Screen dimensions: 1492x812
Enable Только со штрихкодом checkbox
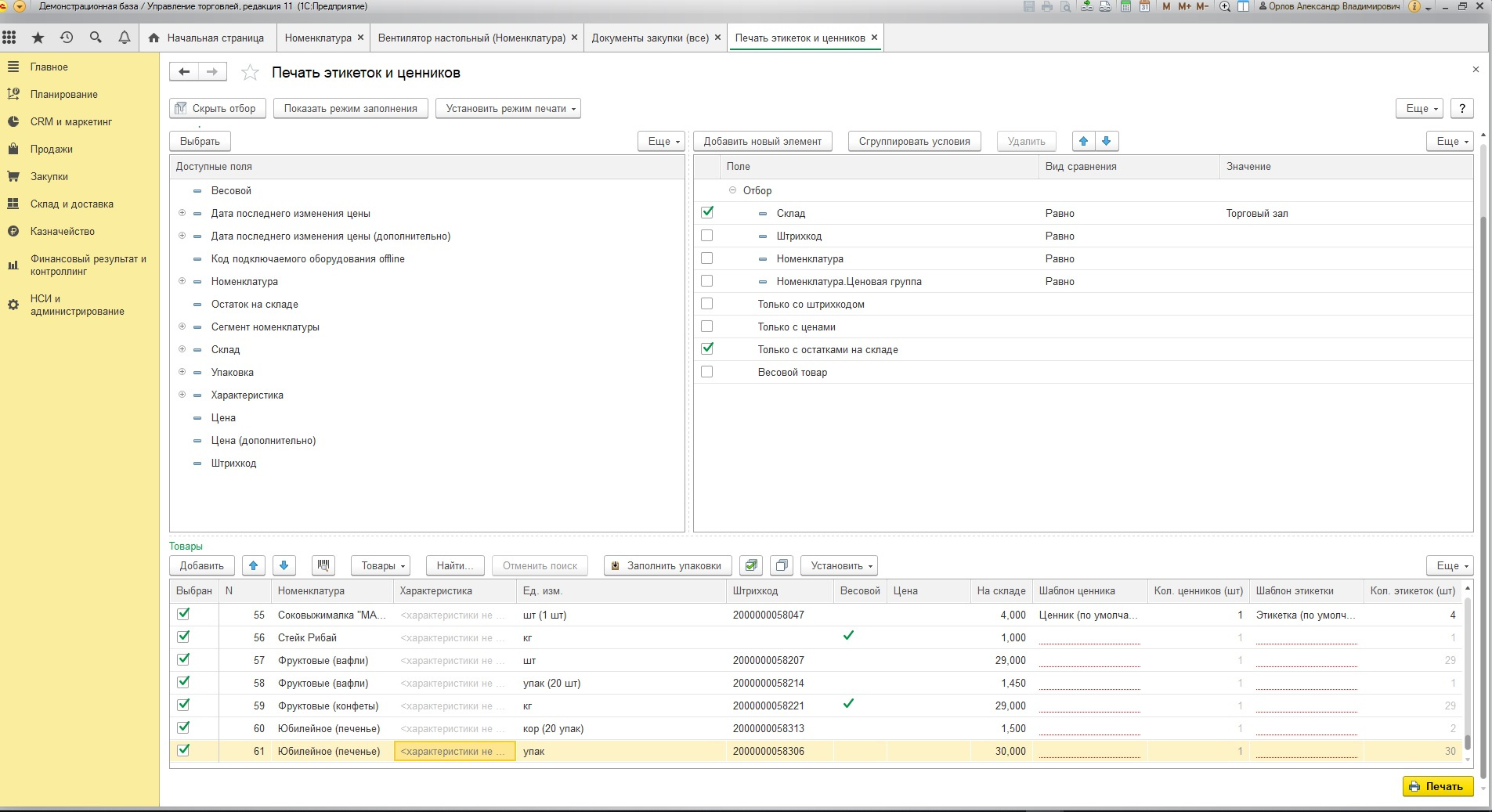pyautogui.click(x=707, y=303)
